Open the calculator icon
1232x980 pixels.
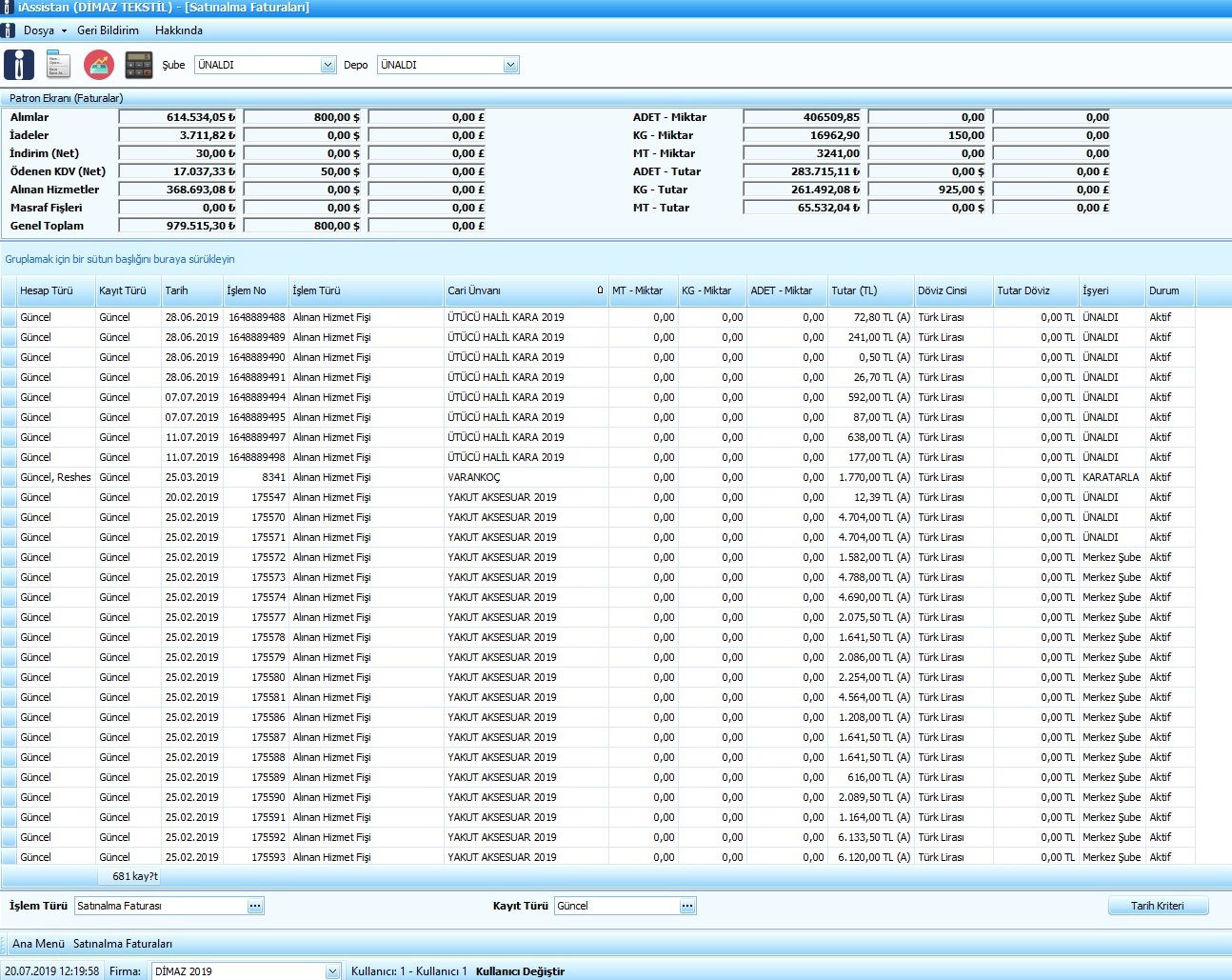(139, 65)
